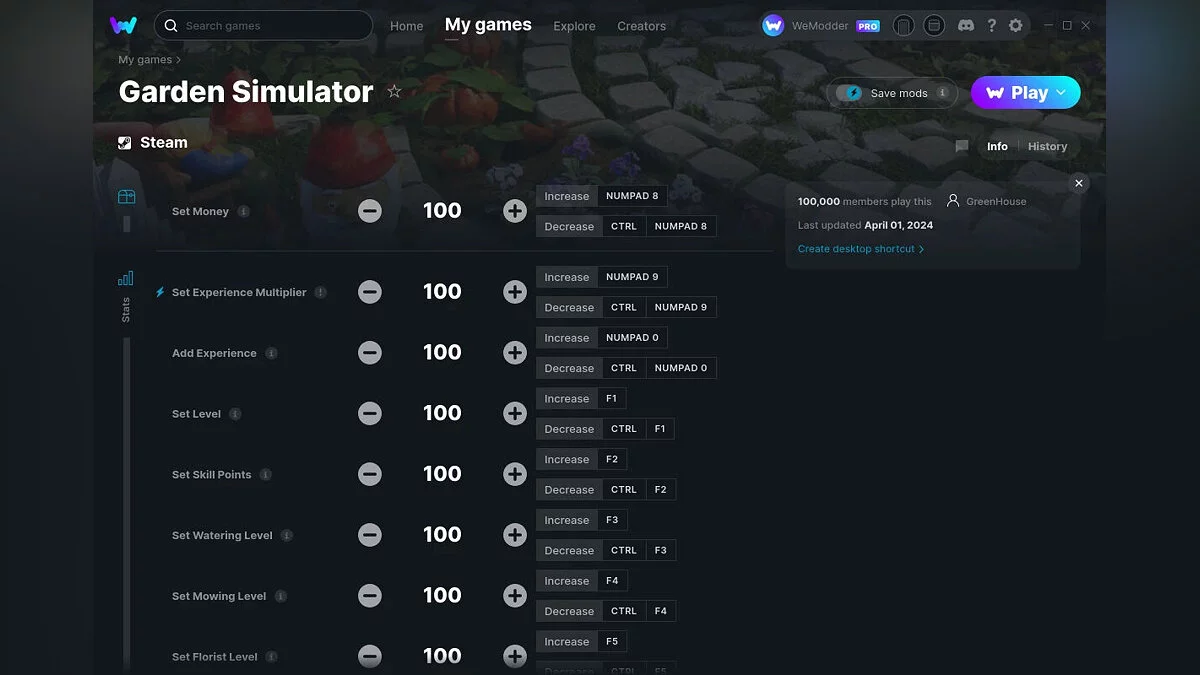This screenshot has height=675, width=1200.
Task: Expand the My games breadcrumb chevron
Action: (180, 60)
